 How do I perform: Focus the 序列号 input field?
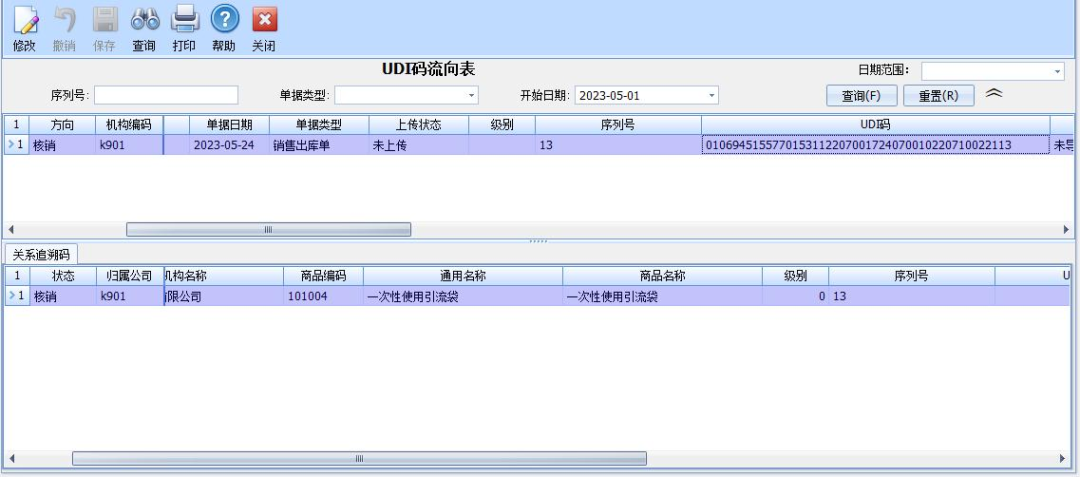point(166,96)
